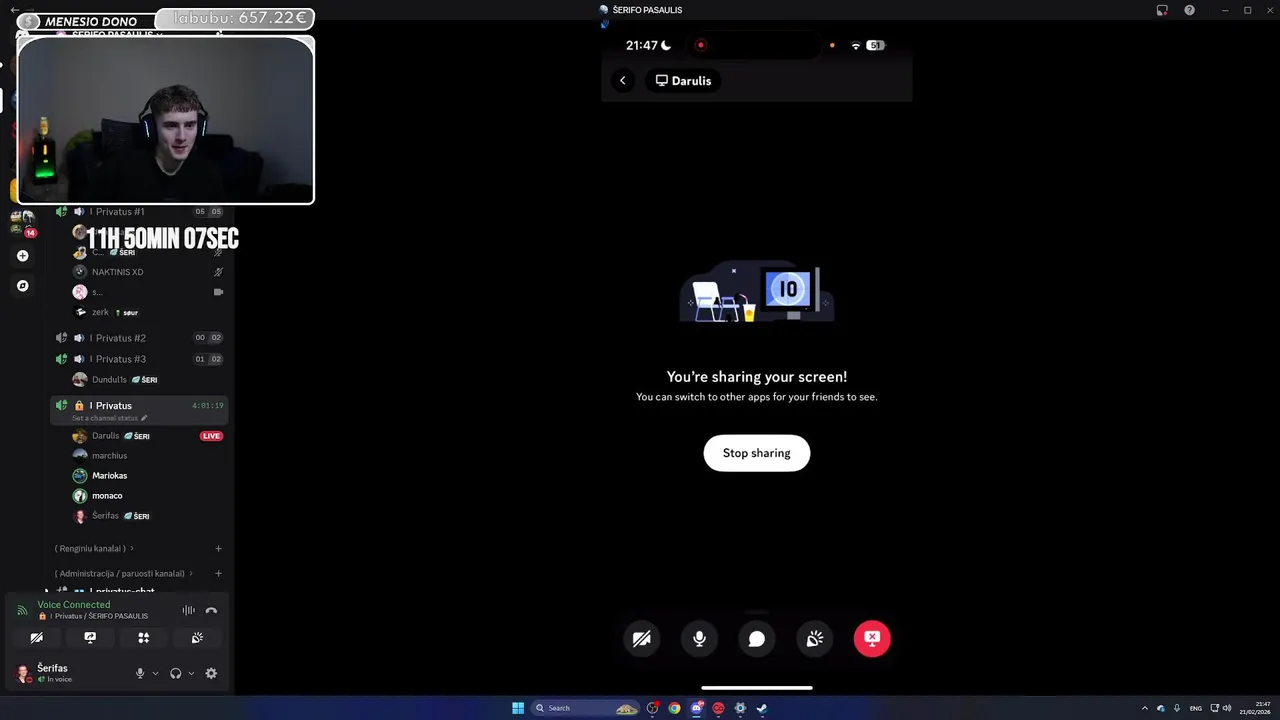
Task: Expand the Renginiu kanalai category
Action: click(x=94, y=548)
